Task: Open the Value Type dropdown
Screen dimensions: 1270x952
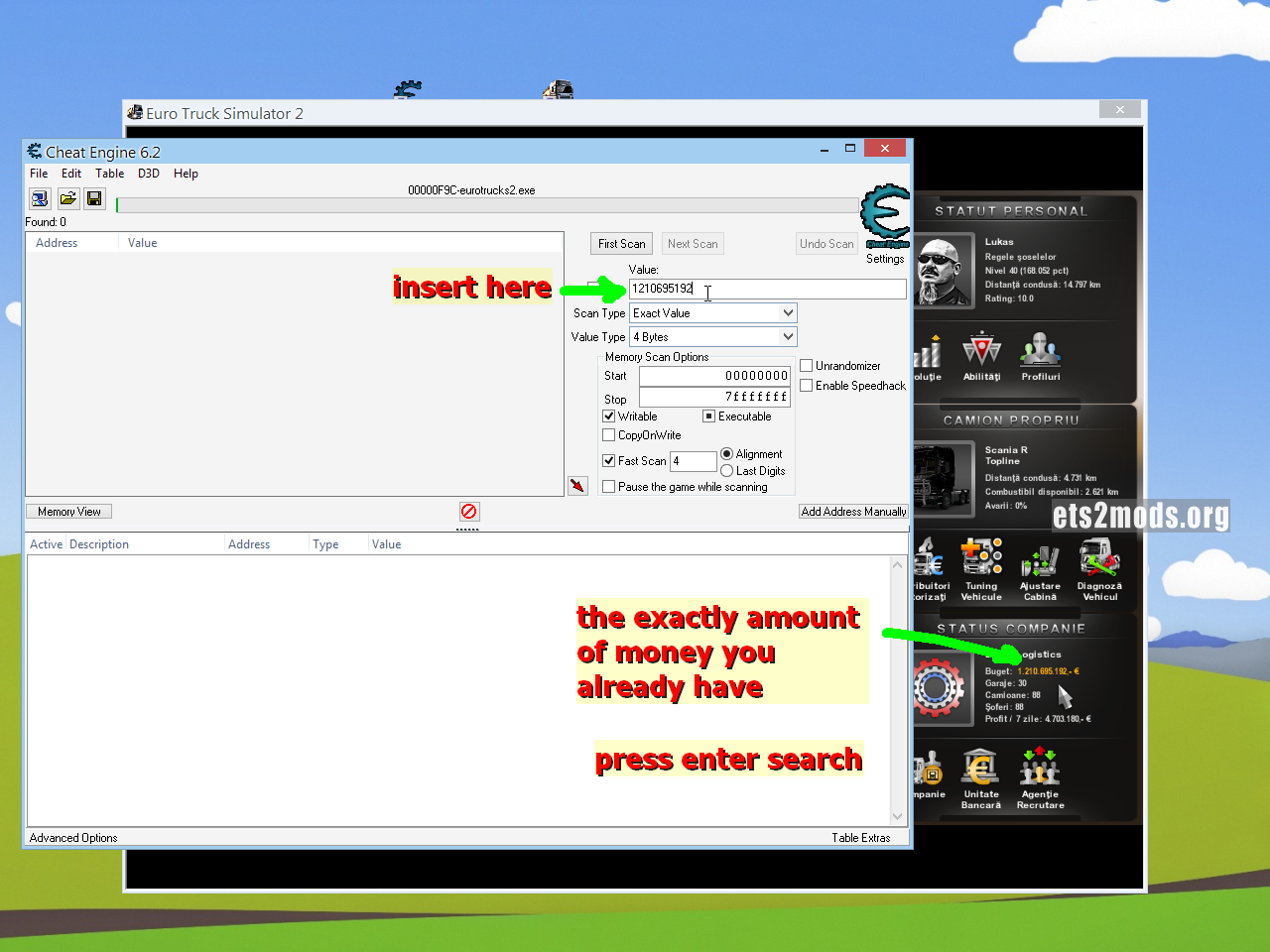Action: (x=713, y=337)
